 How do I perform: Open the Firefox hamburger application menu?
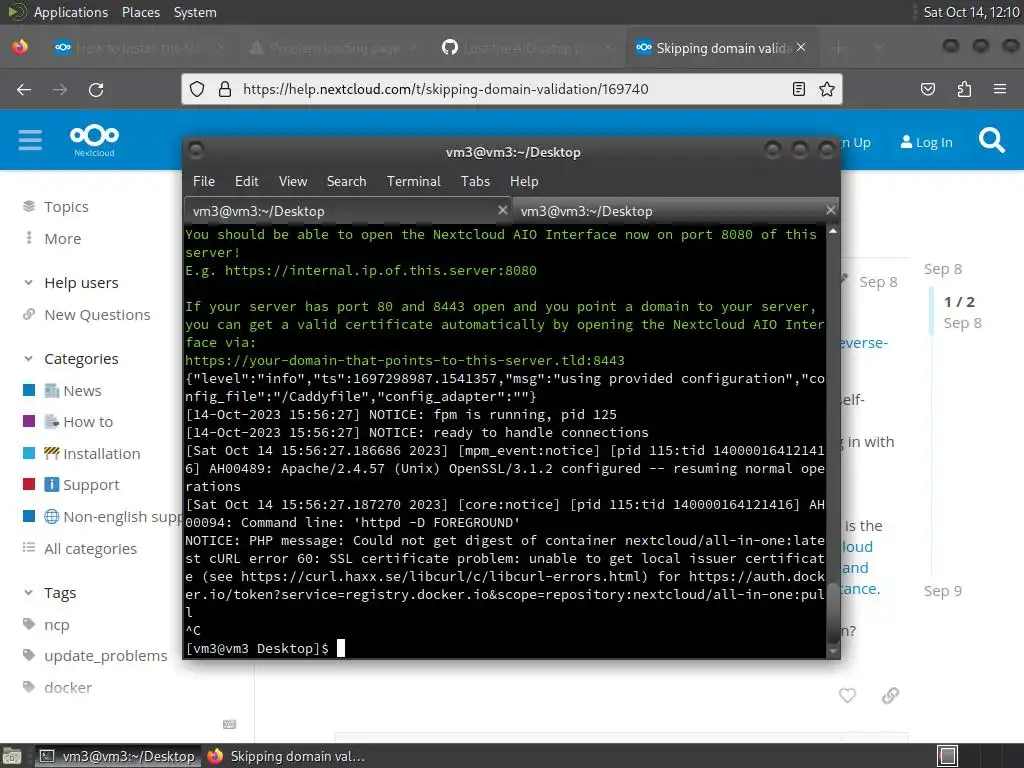click(1000, 89)
